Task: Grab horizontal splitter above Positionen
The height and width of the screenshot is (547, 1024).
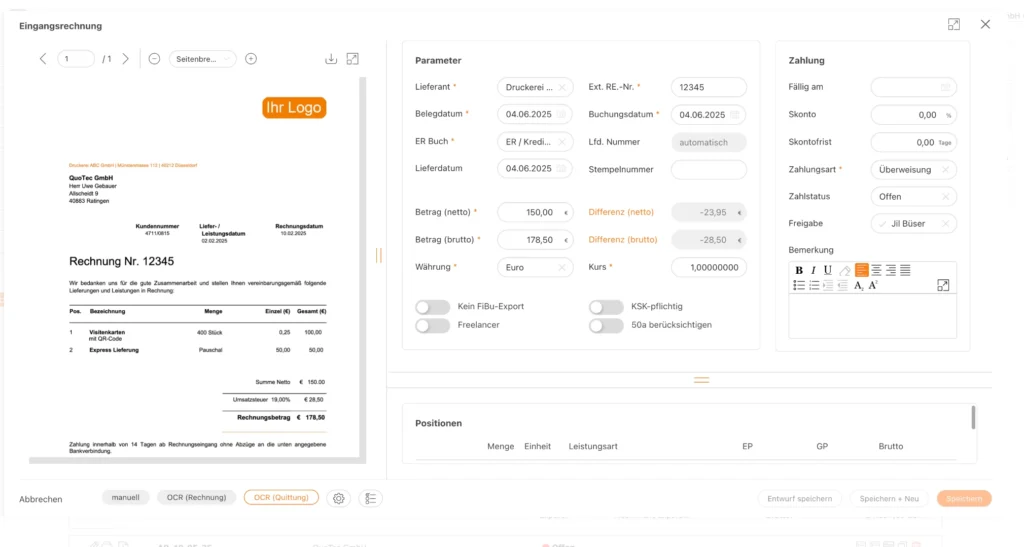Action: (701, 380)
